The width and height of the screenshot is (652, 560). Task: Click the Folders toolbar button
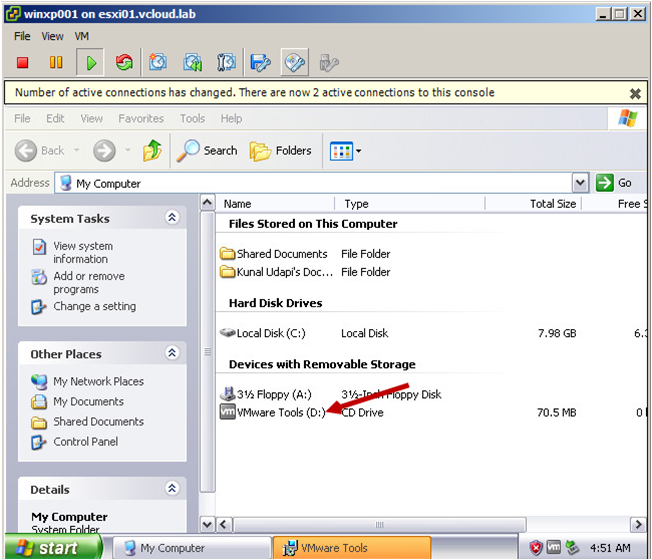281,150
